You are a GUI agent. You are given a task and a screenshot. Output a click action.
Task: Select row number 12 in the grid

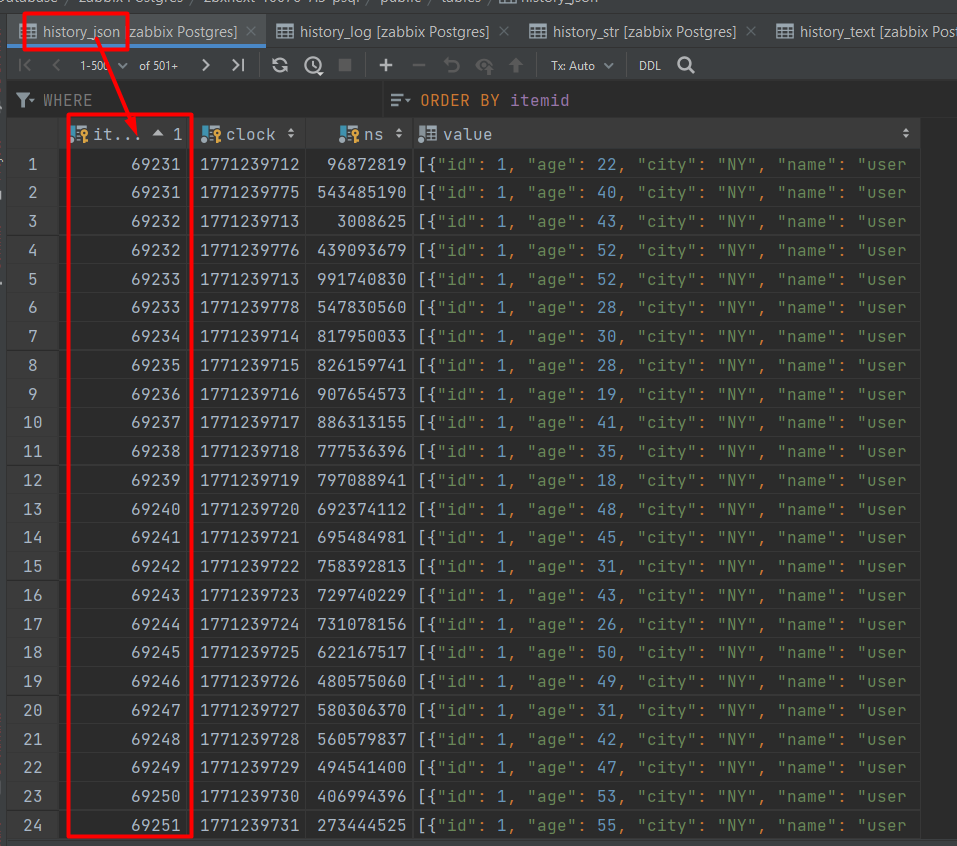[x=34, y=481]
